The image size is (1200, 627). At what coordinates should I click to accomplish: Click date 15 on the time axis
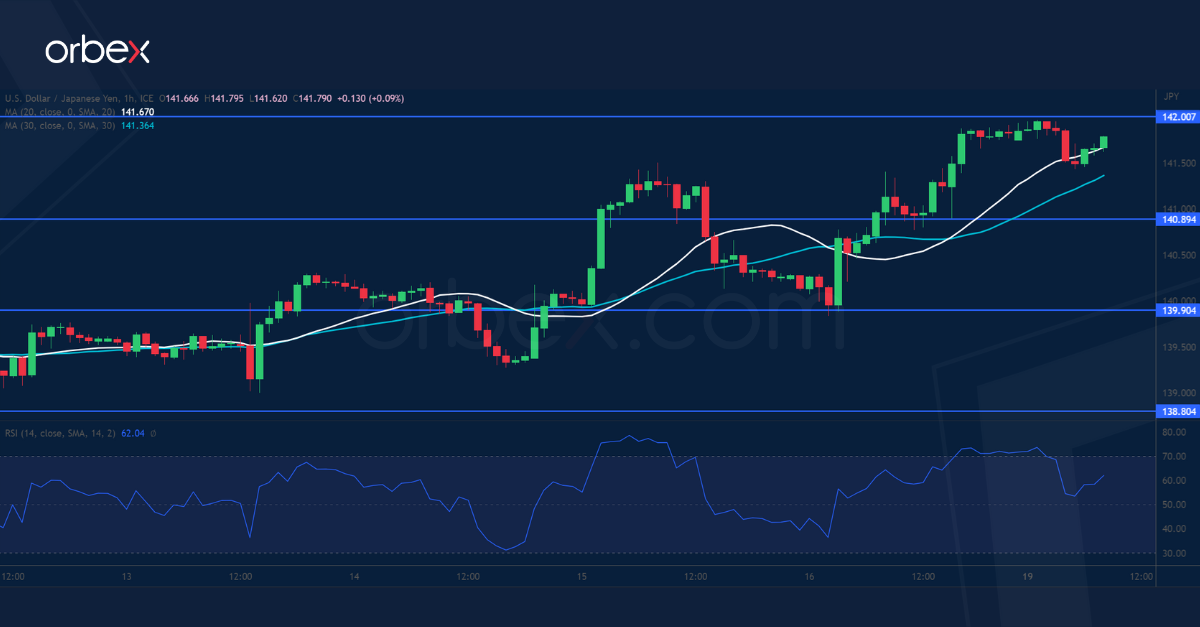click(x=581, y=577)
